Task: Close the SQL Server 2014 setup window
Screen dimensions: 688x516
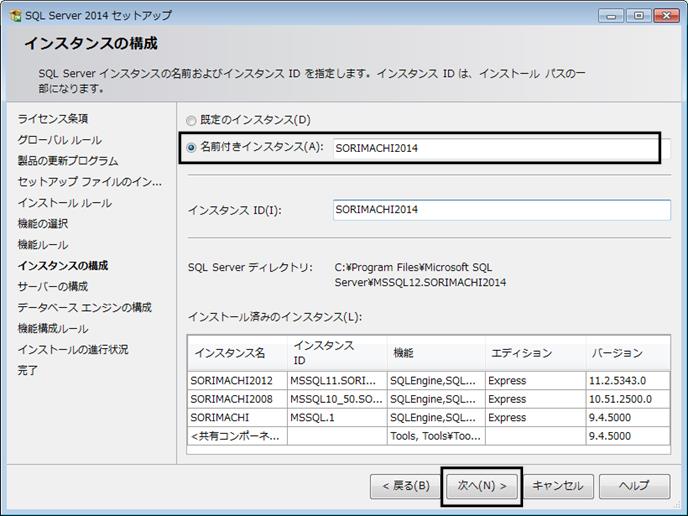Action: [x=666, y=16]
